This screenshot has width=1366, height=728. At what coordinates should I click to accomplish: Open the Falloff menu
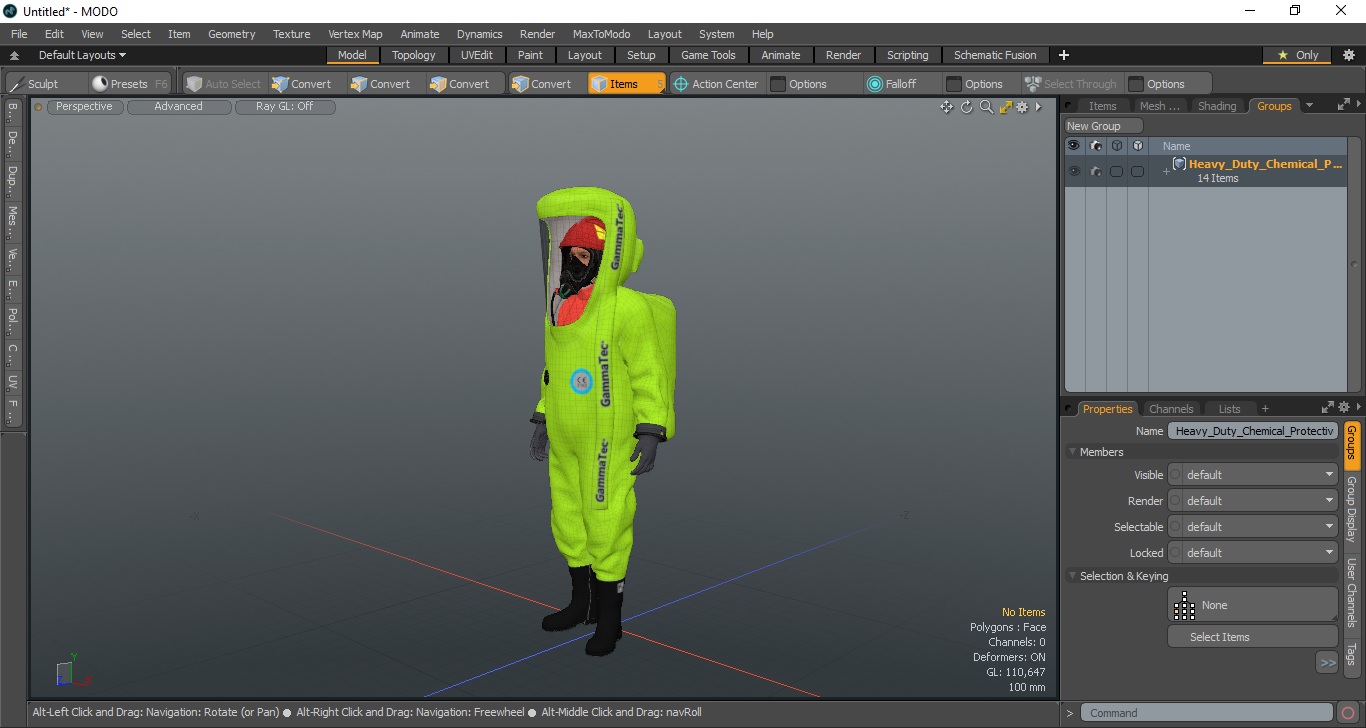click(900, 84)
